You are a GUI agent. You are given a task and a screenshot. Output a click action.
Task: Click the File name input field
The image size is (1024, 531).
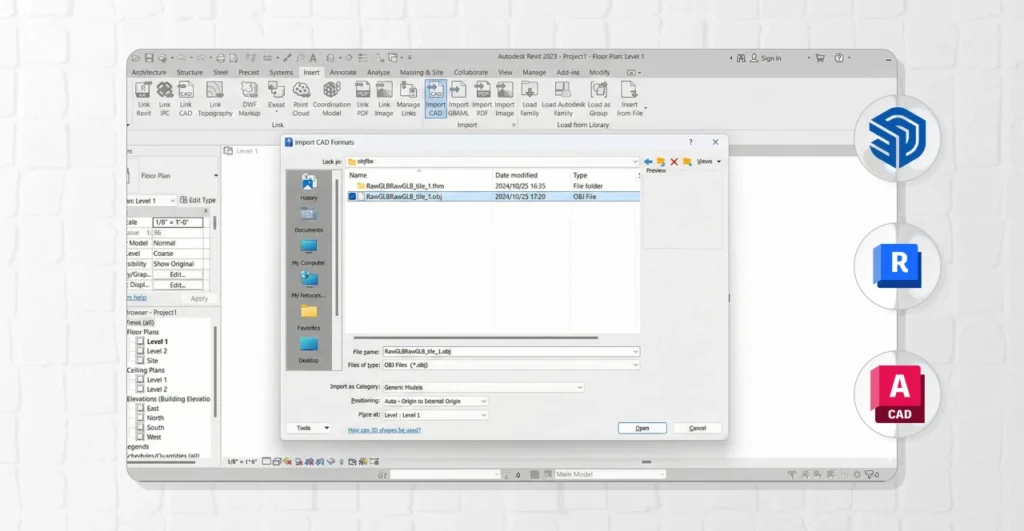(x=507, y=351)
